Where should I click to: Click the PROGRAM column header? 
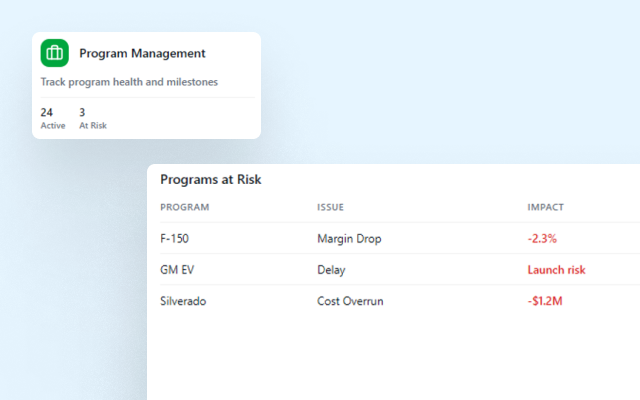(184, 207)
